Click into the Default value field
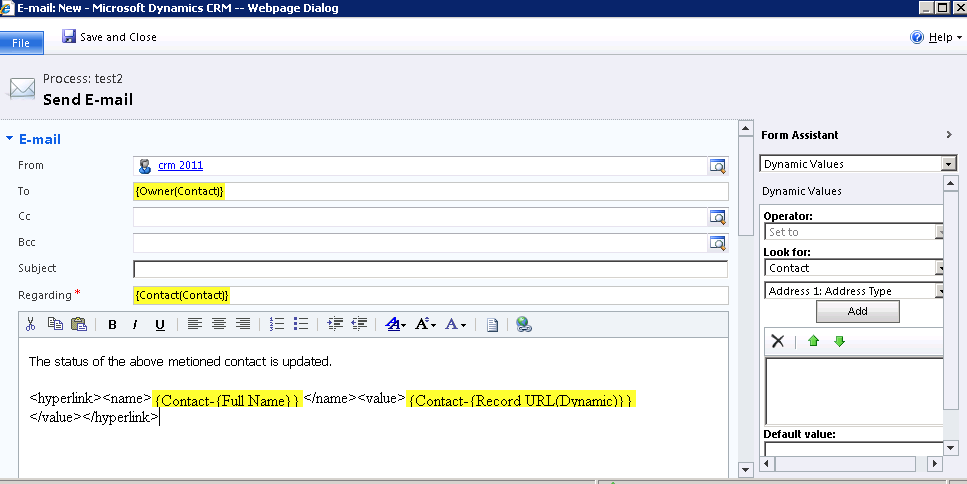 coord(854,448)
